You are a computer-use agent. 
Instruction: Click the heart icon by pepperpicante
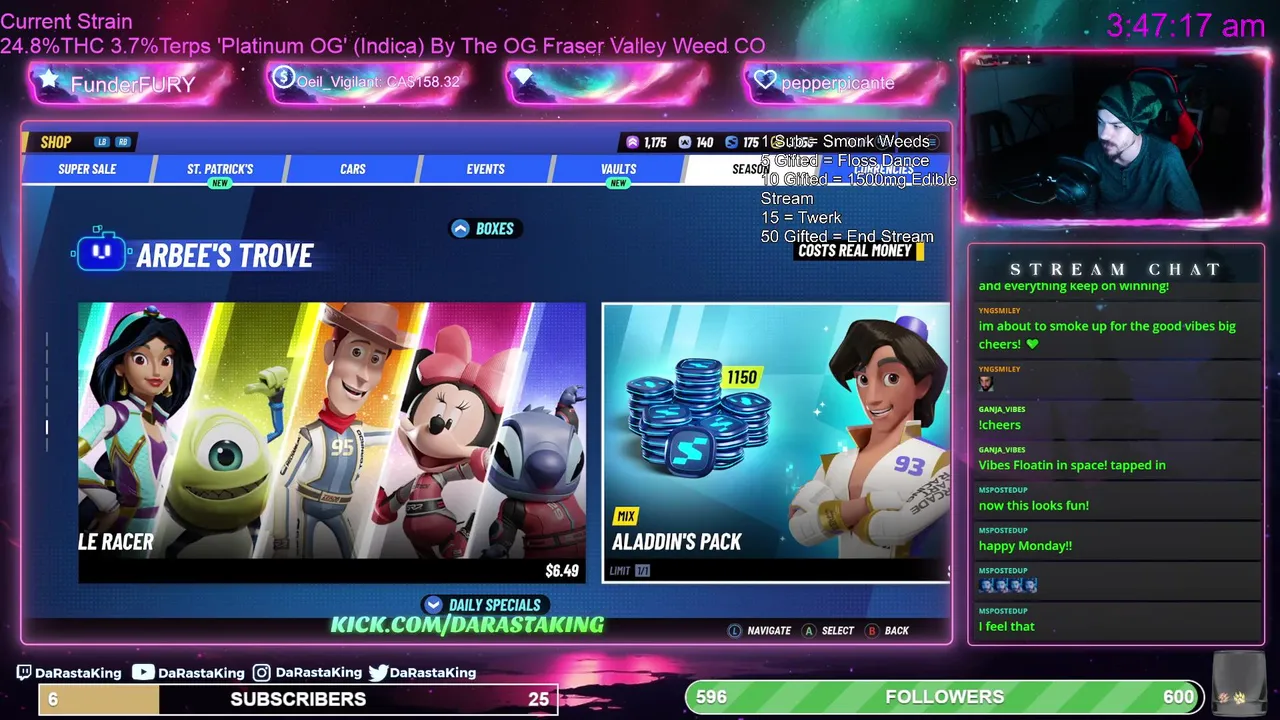[765, 80]
